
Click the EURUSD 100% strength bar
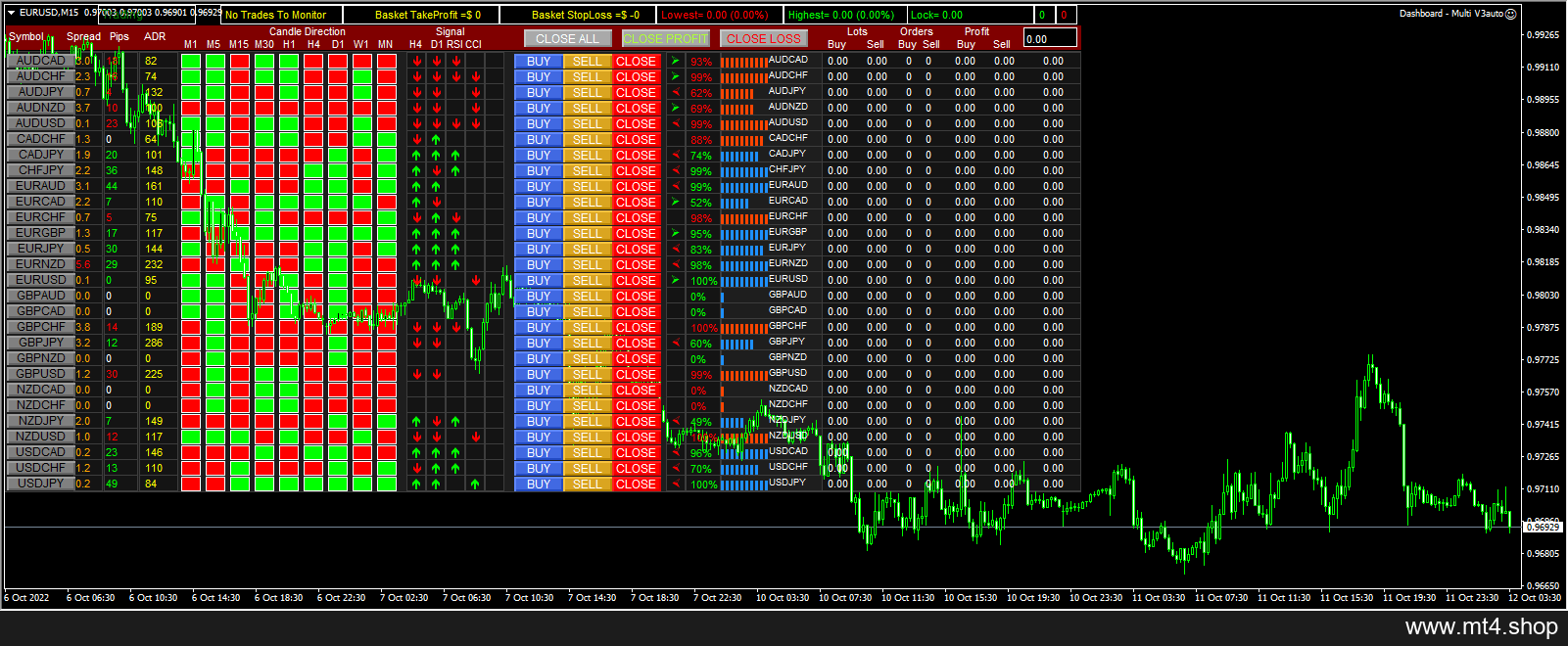[744, 281]
